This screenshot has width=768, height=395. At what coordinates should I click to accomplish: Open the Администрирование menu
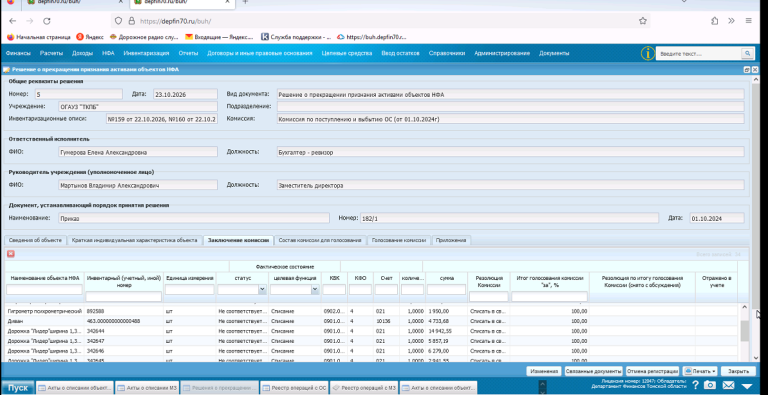[502, 53]
